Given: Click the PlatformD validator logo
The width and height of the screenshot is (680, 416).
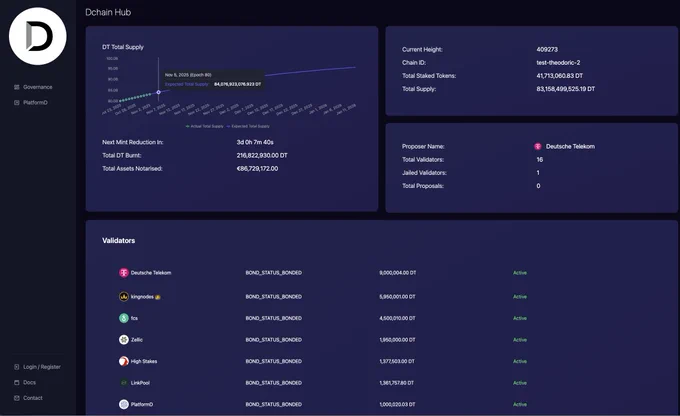Looking at the screenshot, I should (124, 404).
